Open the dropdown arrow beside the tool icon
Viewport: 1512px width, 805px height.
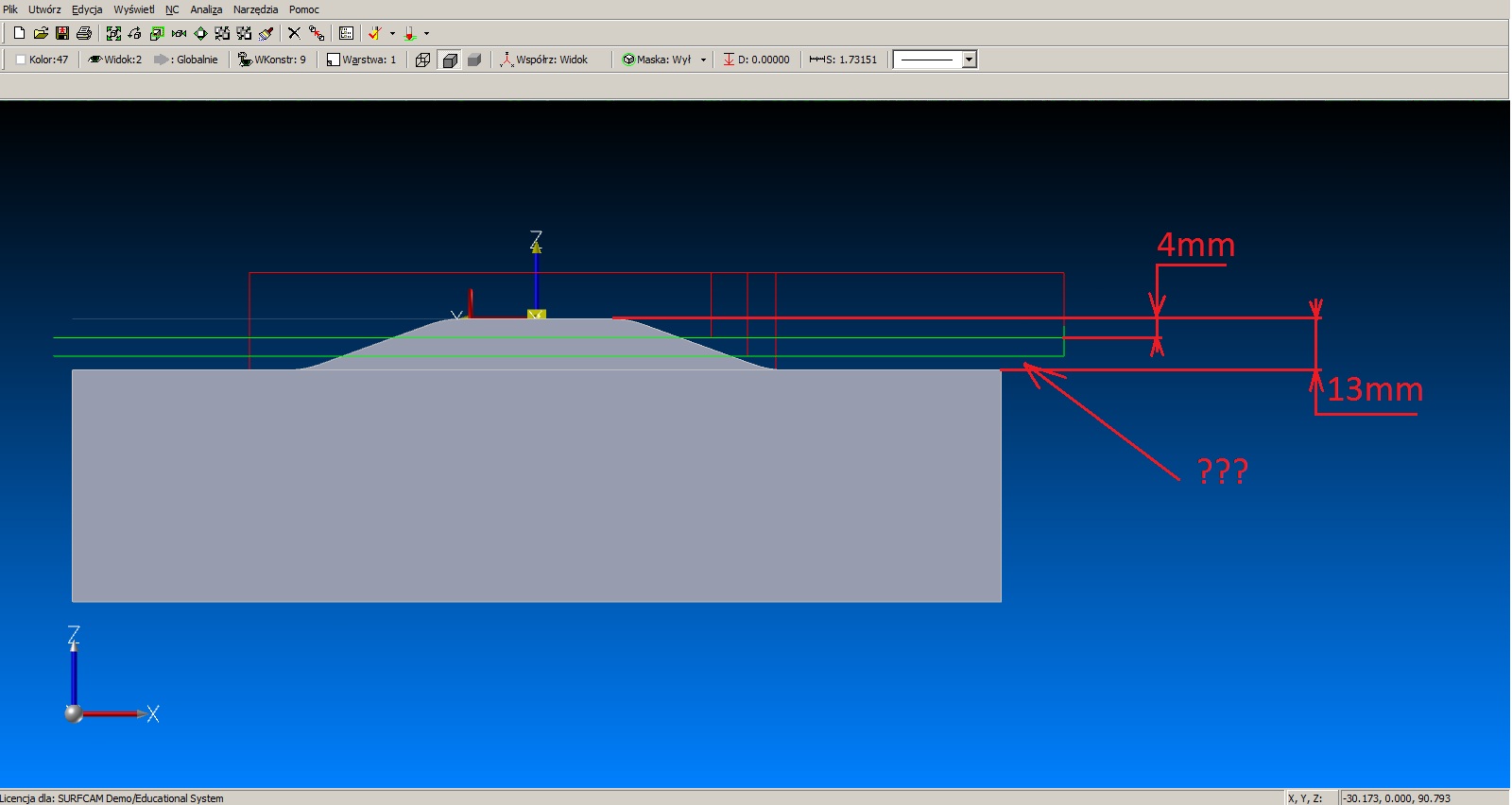pos(427,33)
